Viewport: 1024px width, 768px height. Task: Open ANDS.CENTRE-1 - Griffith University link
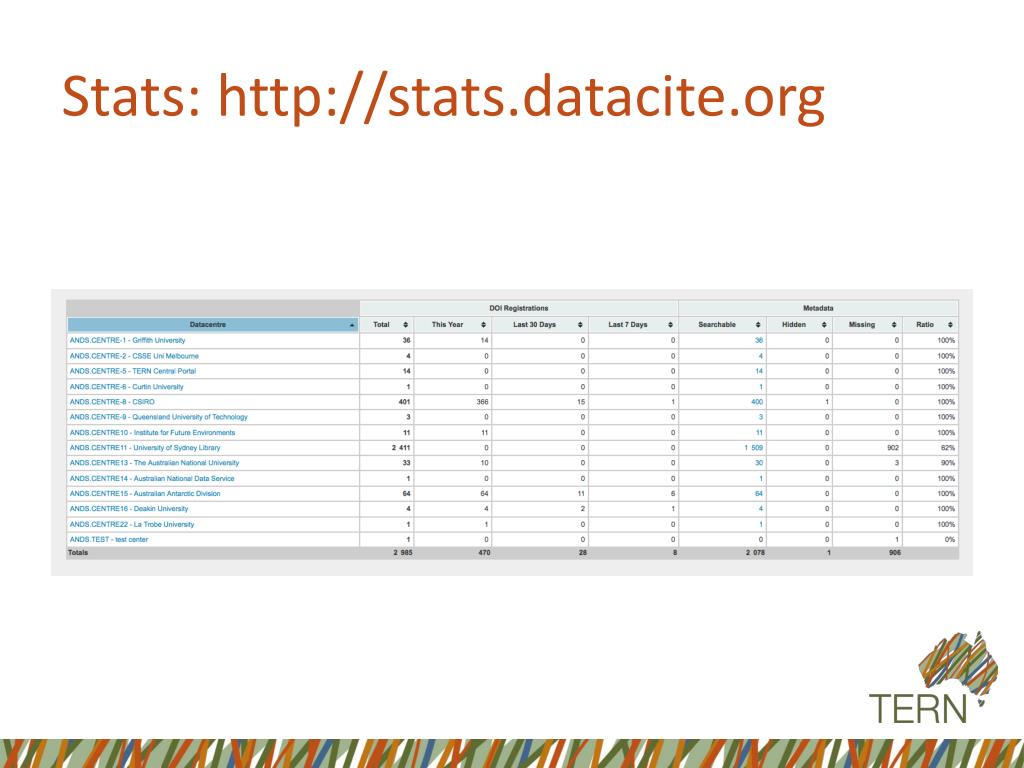click(x=127, y=340)
